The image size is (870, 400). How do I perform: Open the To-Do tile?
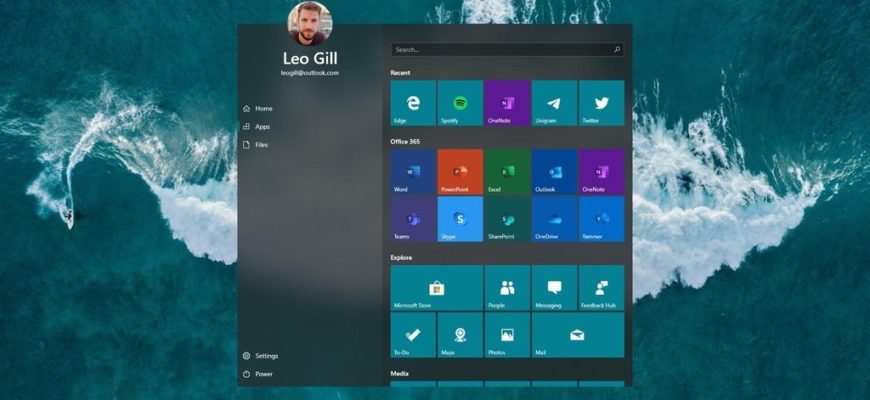[413, 335]
